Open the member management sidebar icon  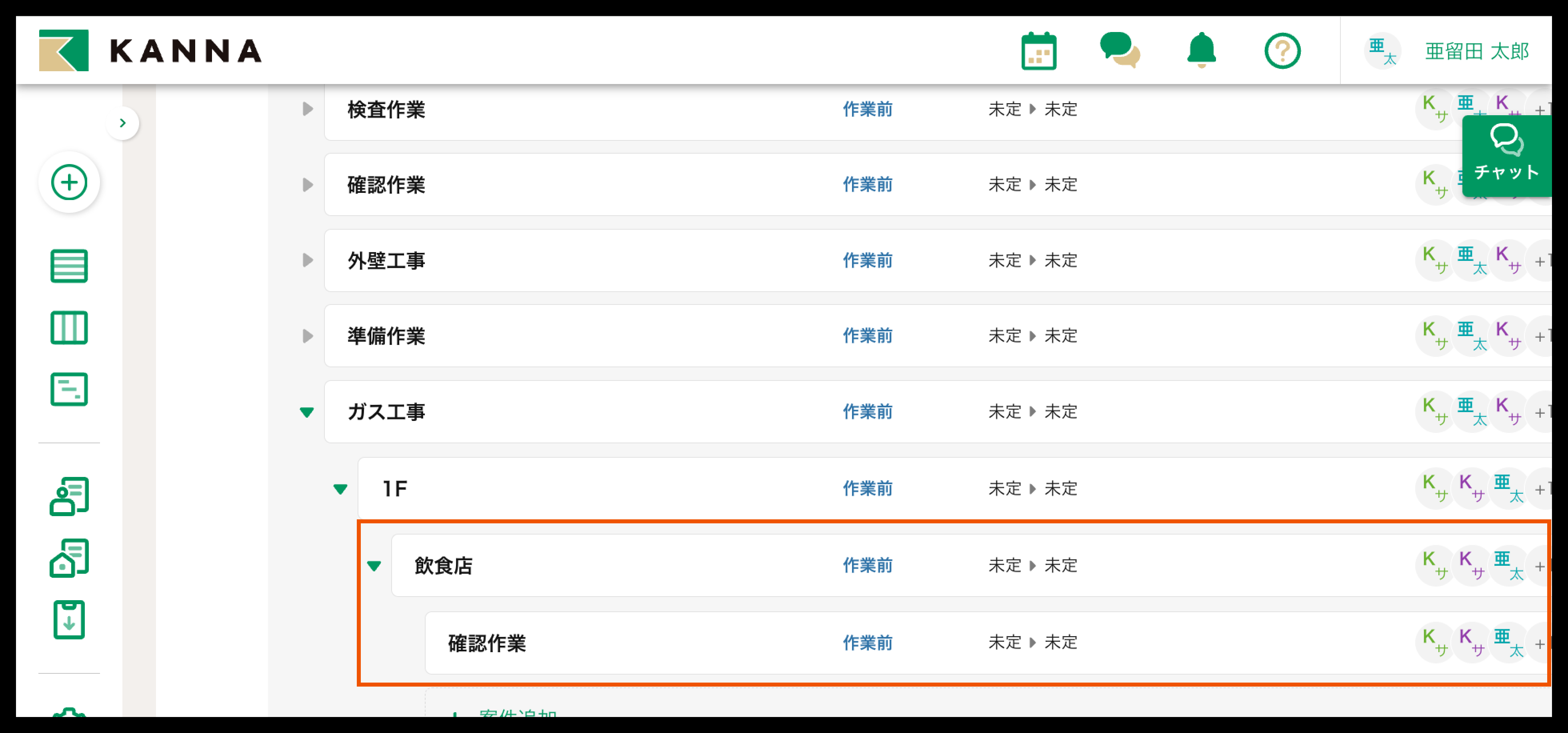[69, 496]
